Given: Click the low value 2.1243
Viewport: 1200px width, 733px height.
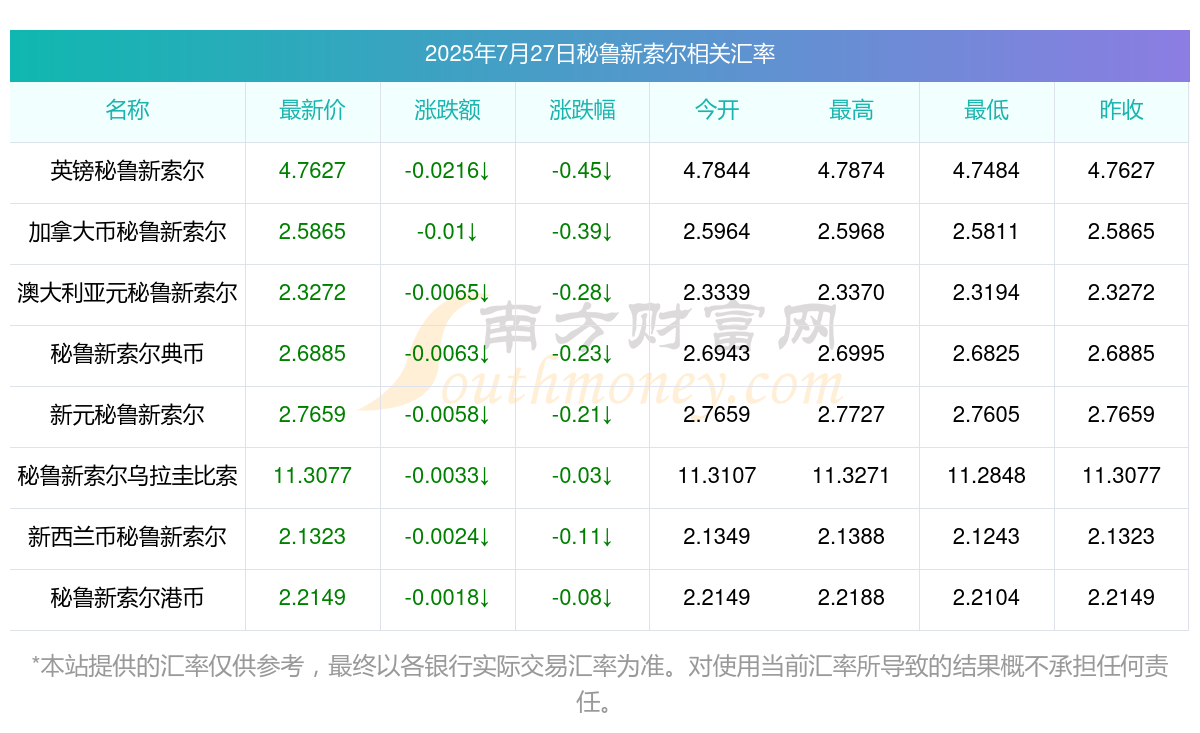Looking at the screenshot, I should 986,537.
